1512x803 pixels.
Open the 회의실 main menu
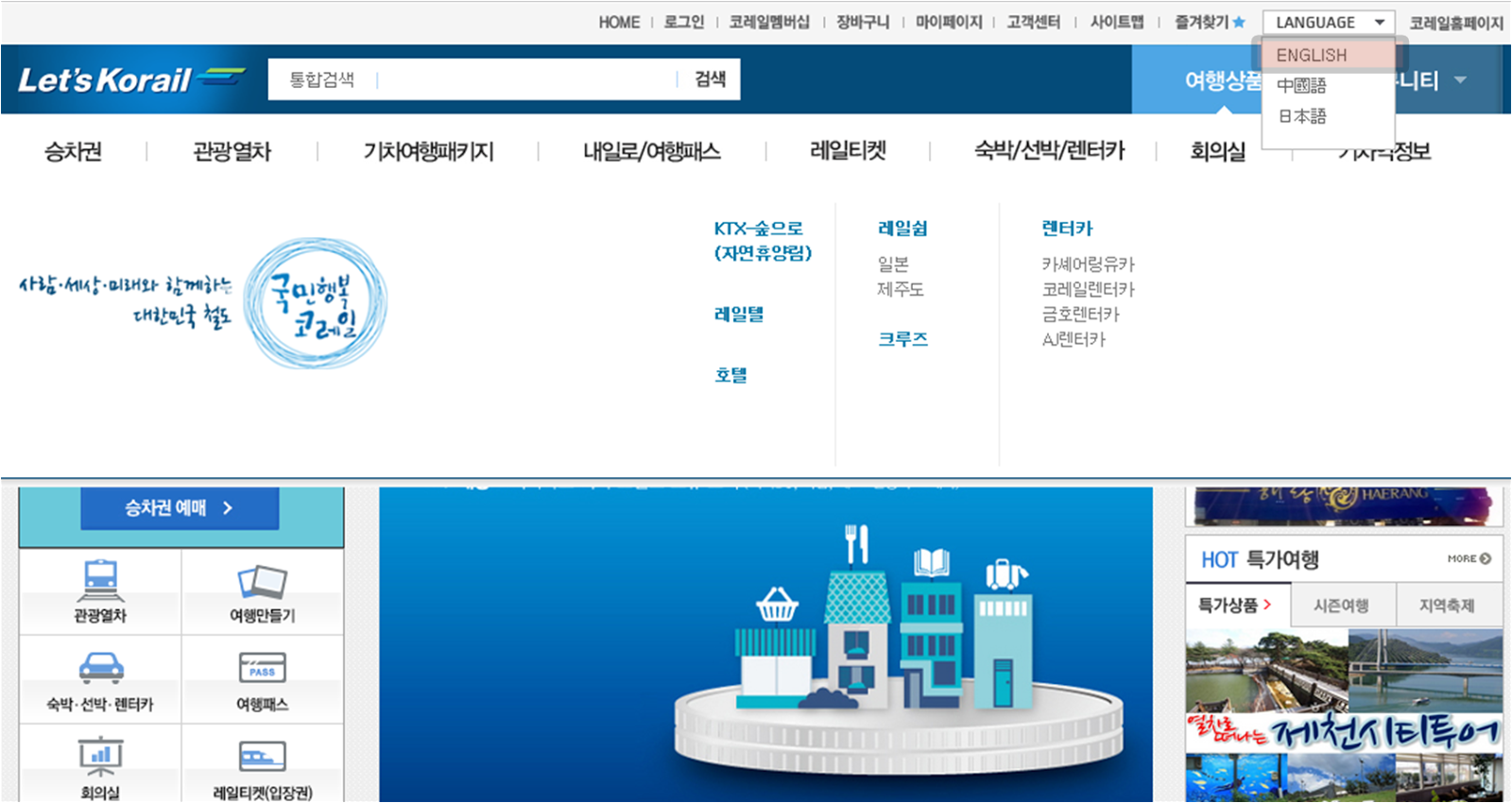(x=1217, y=151)
